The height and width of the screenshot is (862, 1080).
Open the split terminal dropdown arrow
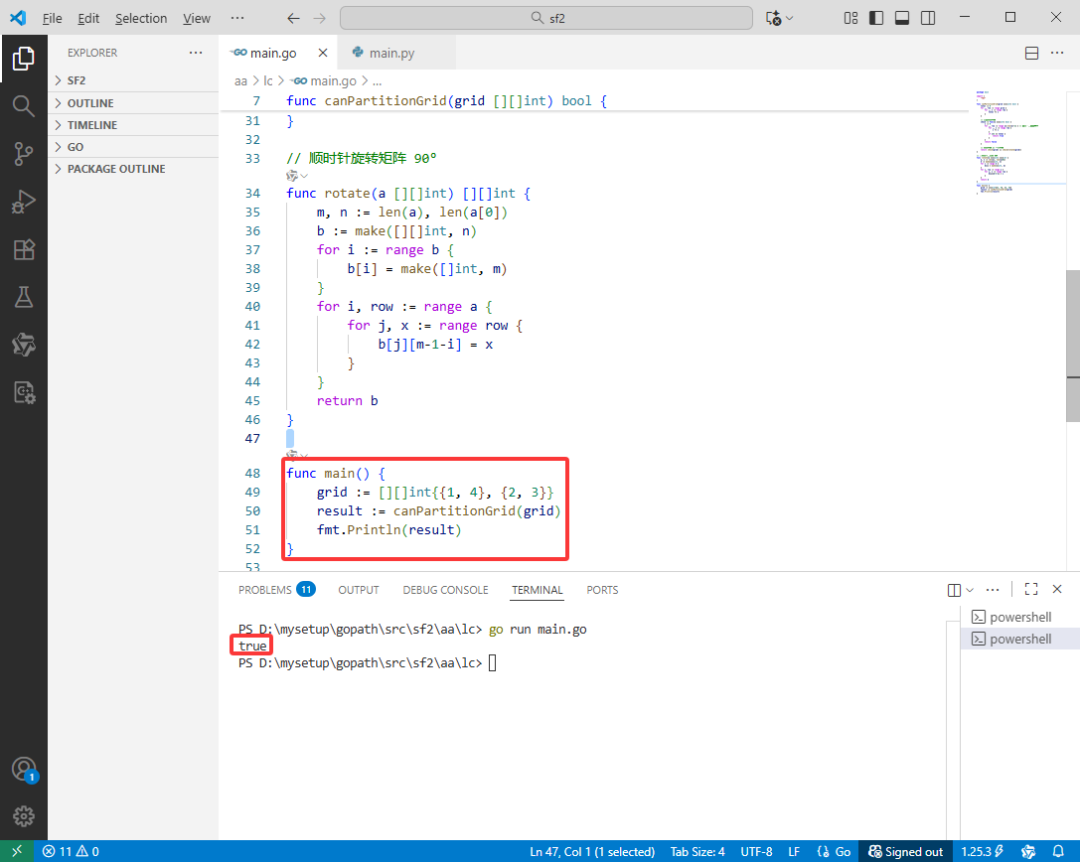970,590
